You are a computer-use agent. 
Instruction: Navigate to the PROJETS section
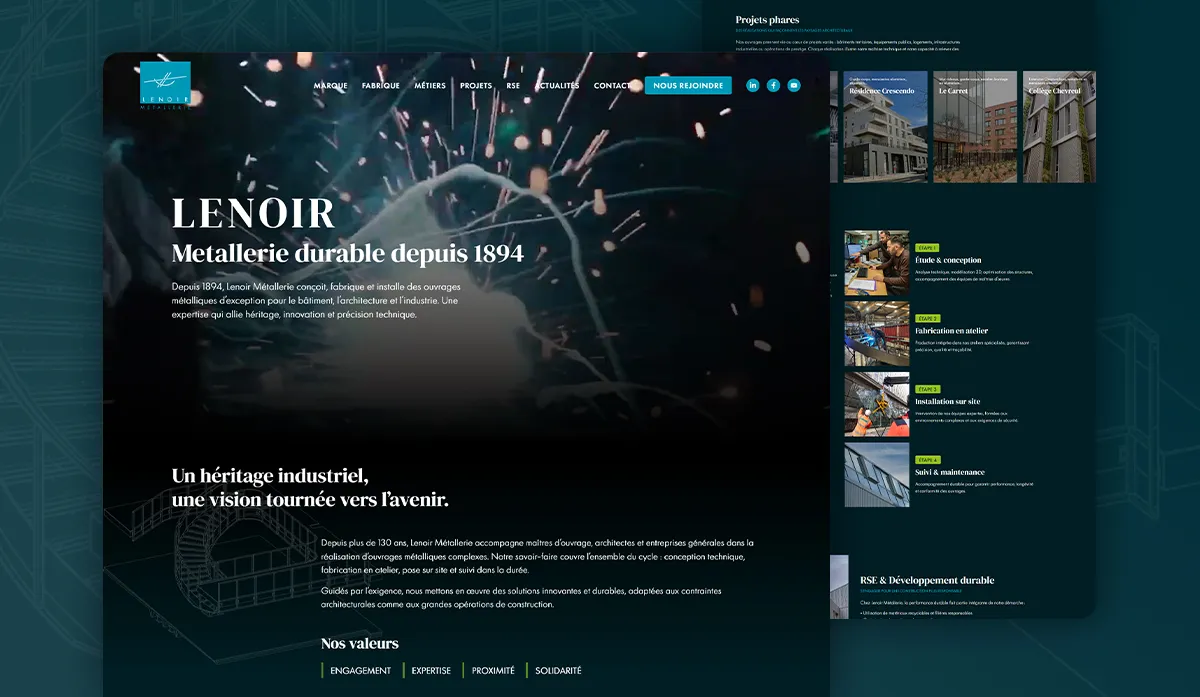[475, 86]
